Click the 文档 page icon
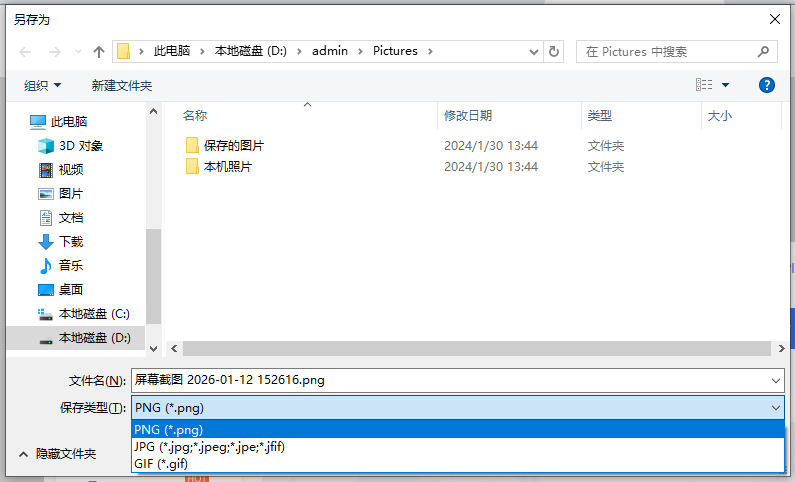Screen dimensions: 795x482 pos(46,218)
